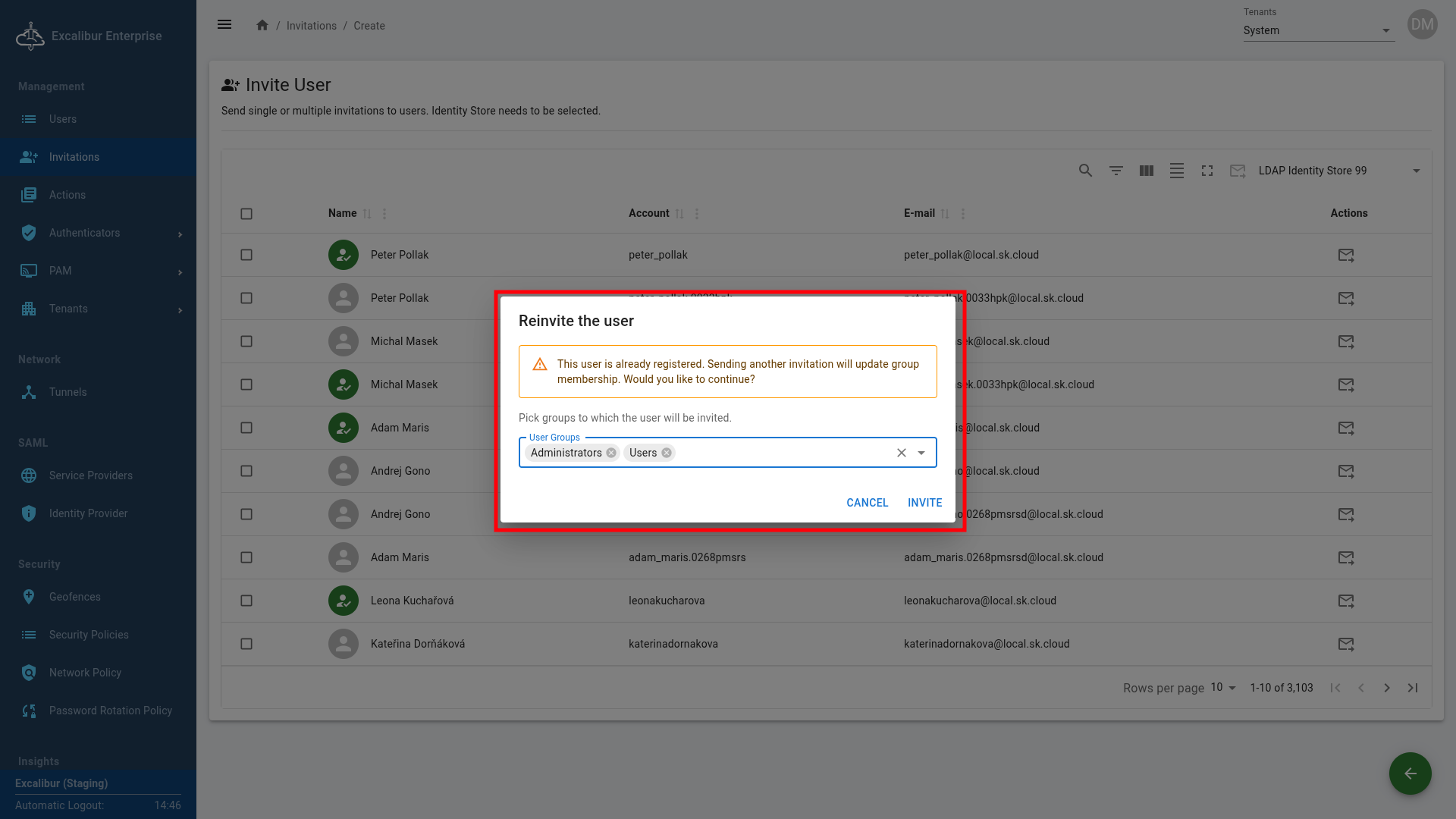This screenshot has height=819, width=1456.
Task: Toggle fullscreen table icon
Action: click(x=1207, y=171)
